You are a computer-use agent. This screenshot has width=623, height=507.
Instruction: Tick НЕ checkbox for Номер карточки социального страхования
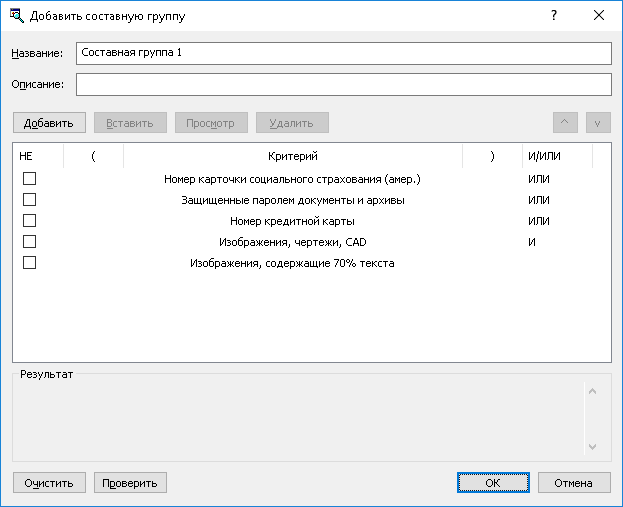(29, 179)
